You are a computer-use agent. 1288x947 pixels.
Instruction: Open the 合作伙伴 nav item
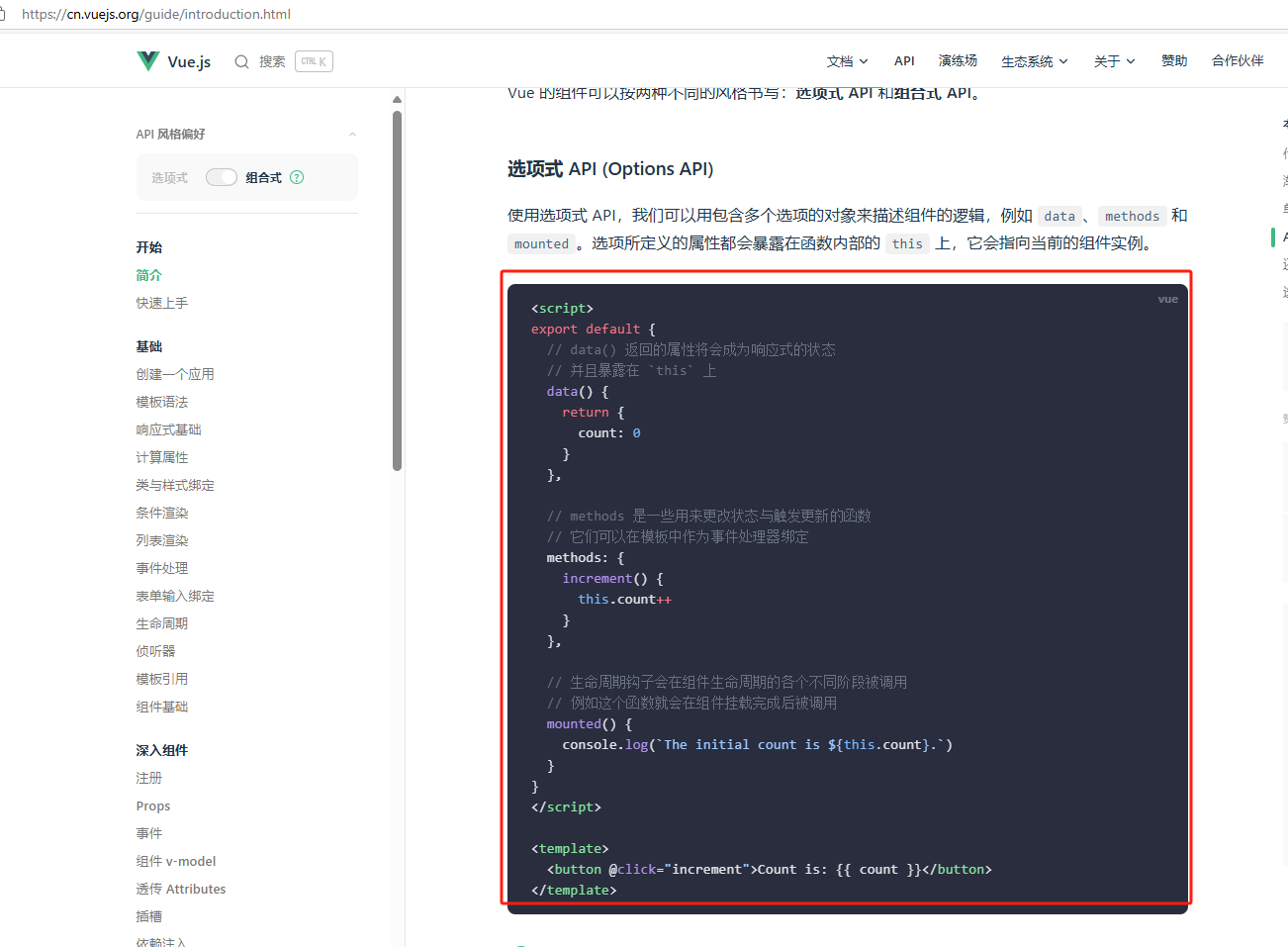(x=1238, y=61)
